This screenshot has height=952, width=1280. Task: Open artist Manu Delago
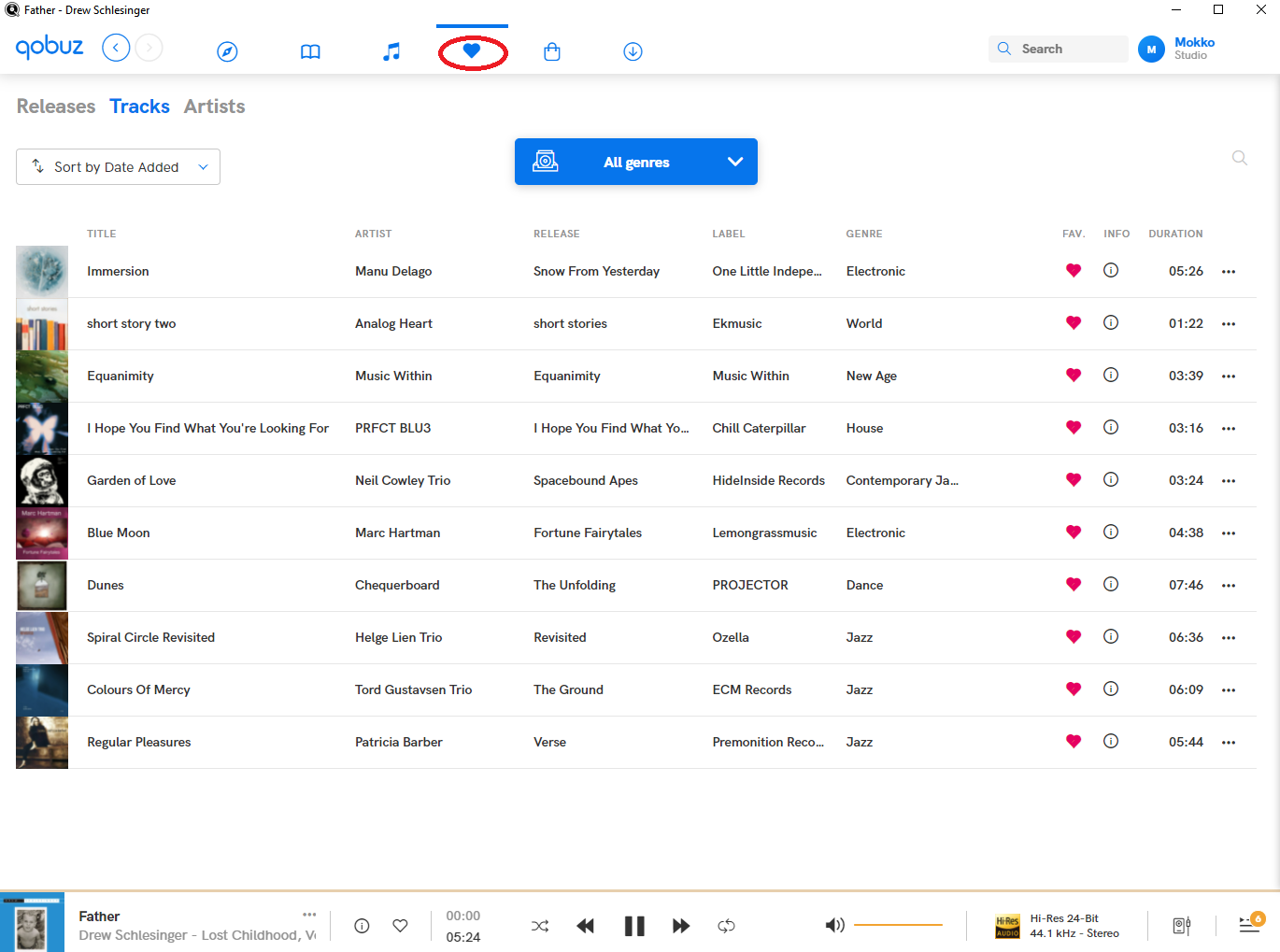coord(393,271)
